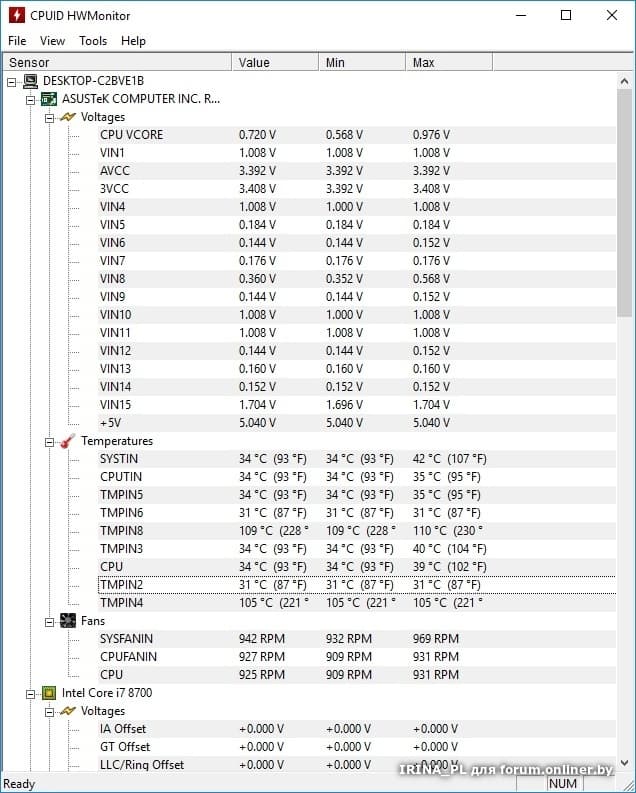Open the View menu
This screenshot has height=793, width=636.
[53, 41]
